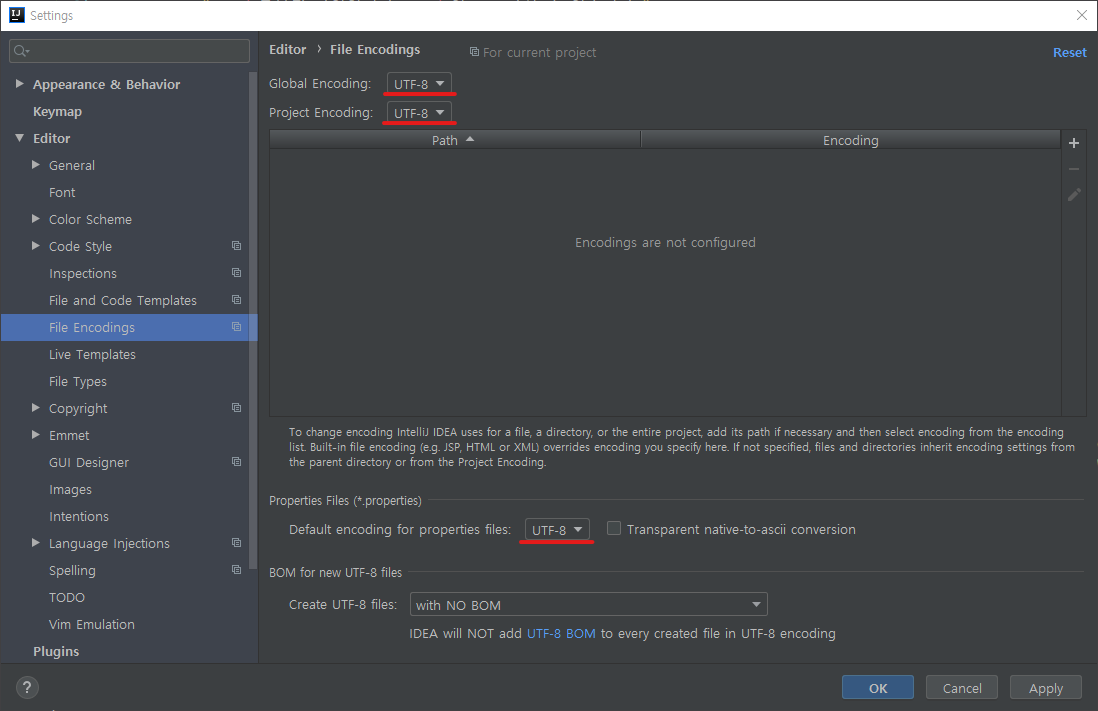The width and height of the screenshot is (1098, 711).
Task: Click the remove encoding minus icon
Action: point(1073,169)
